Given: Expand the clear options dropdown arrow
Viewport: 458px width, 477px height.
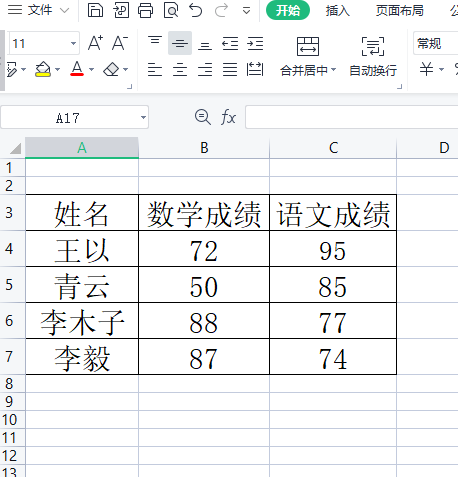Looking at the screenshot, I should 125,69.
